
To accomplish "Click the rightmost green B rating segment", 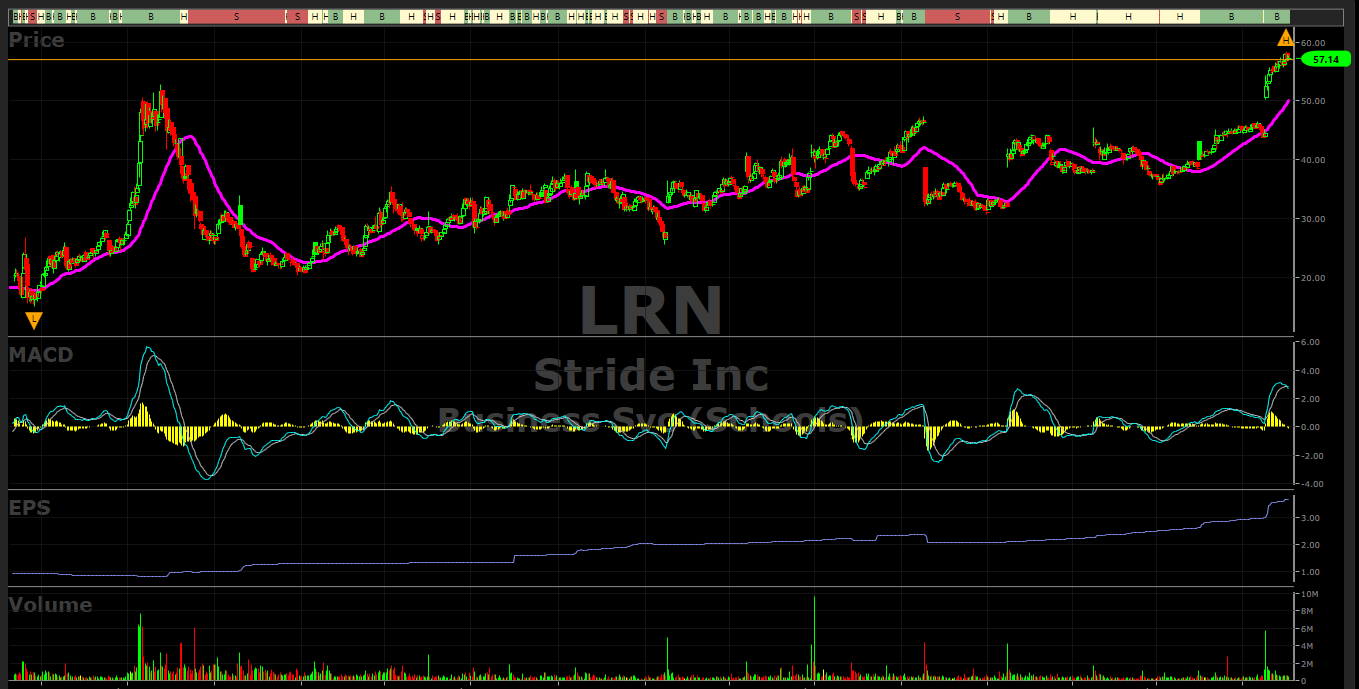I will click(x=1276, y=17).
